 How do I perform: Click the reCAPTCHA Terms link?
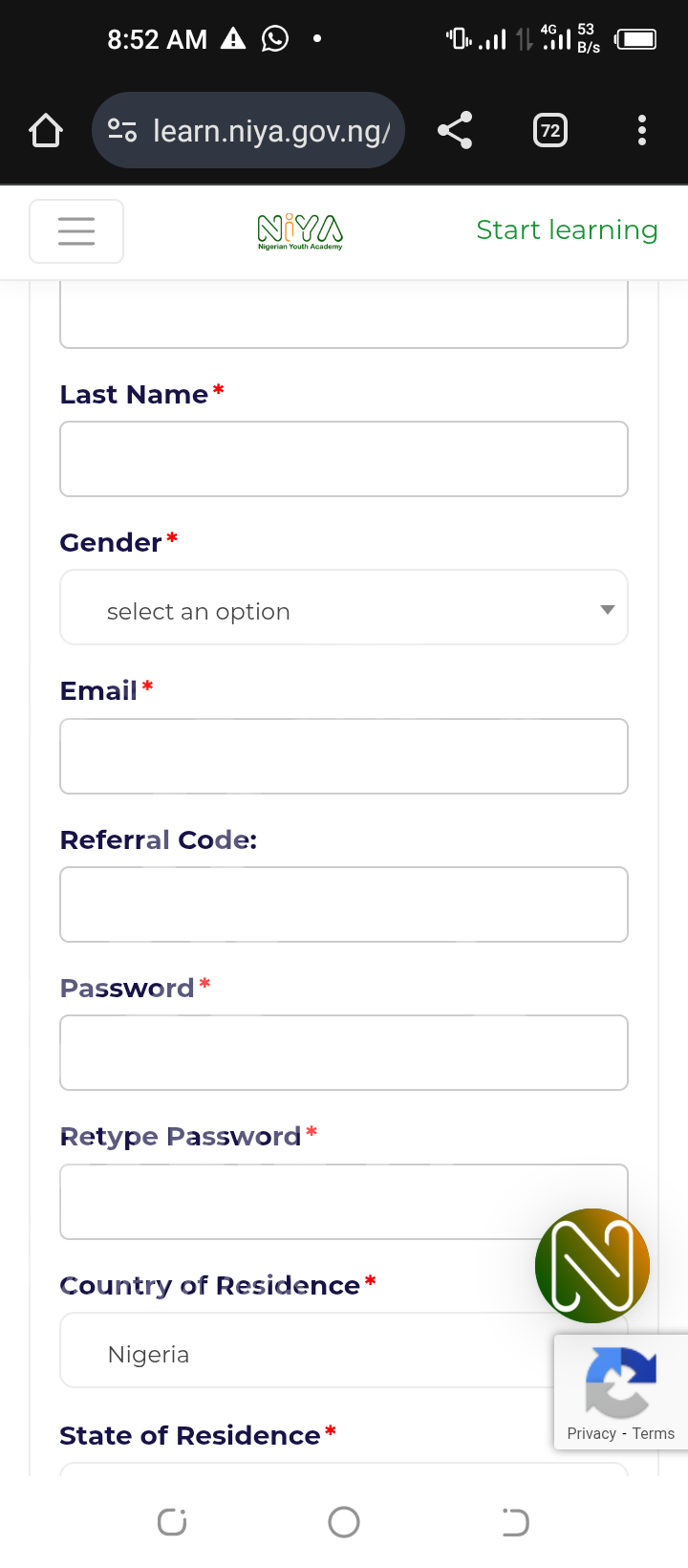(654, 1433)
